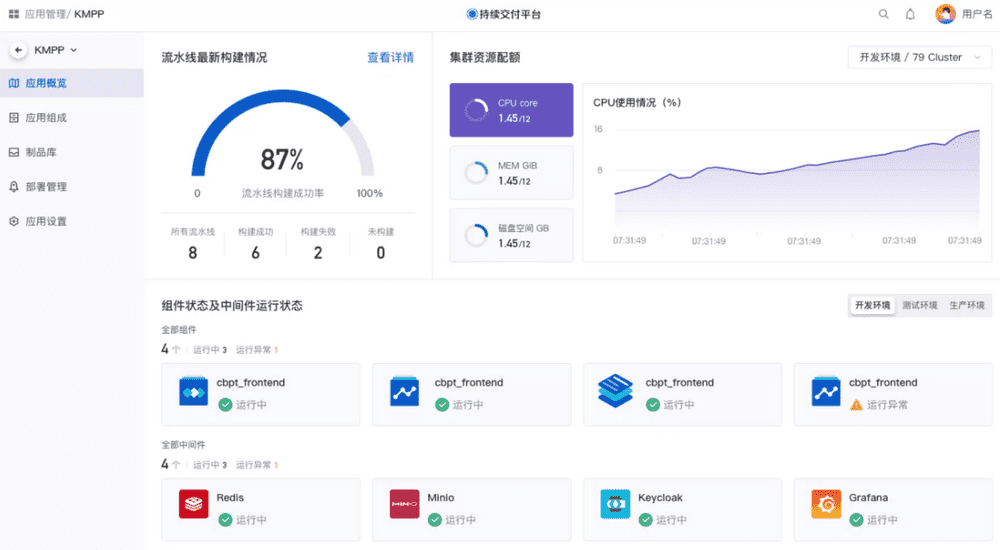Click the 用户名 label in header
The image size is (1000, 550).
[976, 14]
